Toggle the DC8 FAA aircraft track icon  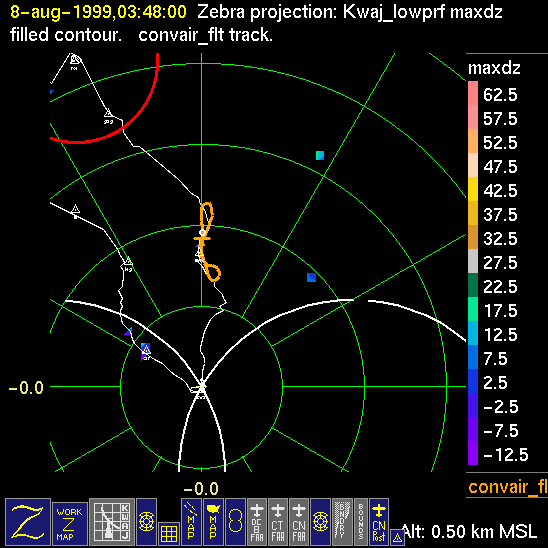coord(257,522)
